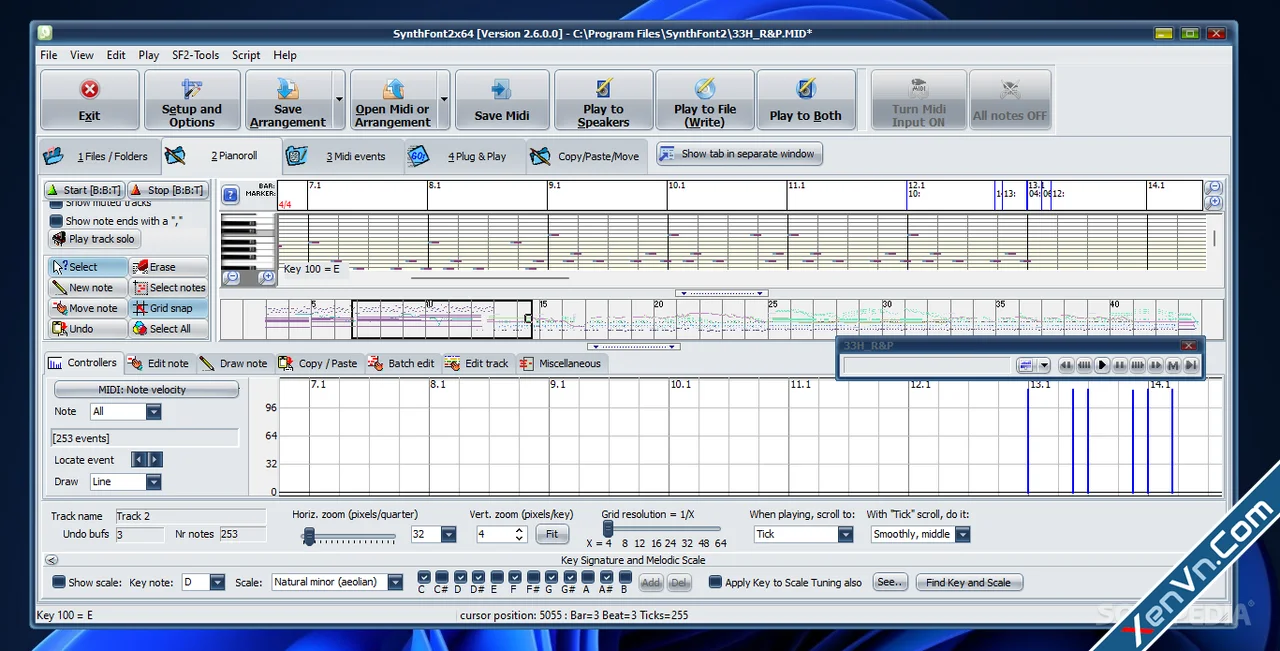Image resolution: width=1280 pixels, height=651 pixels.
Task: Select the Erase tool
Action: pos(169,267)
